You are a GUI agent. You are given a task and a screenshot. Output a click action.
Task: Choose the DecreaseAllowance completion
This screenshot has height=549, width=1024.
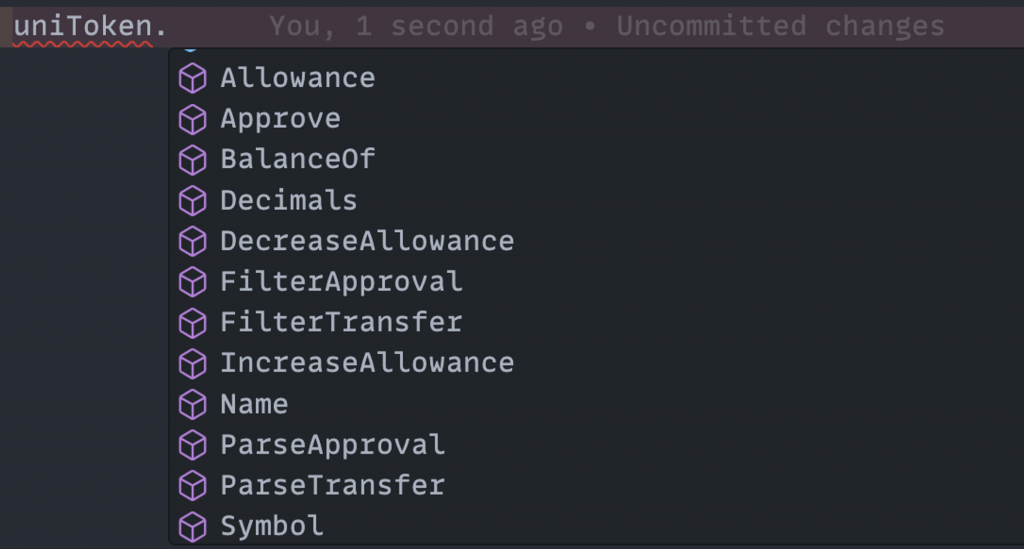596,242
